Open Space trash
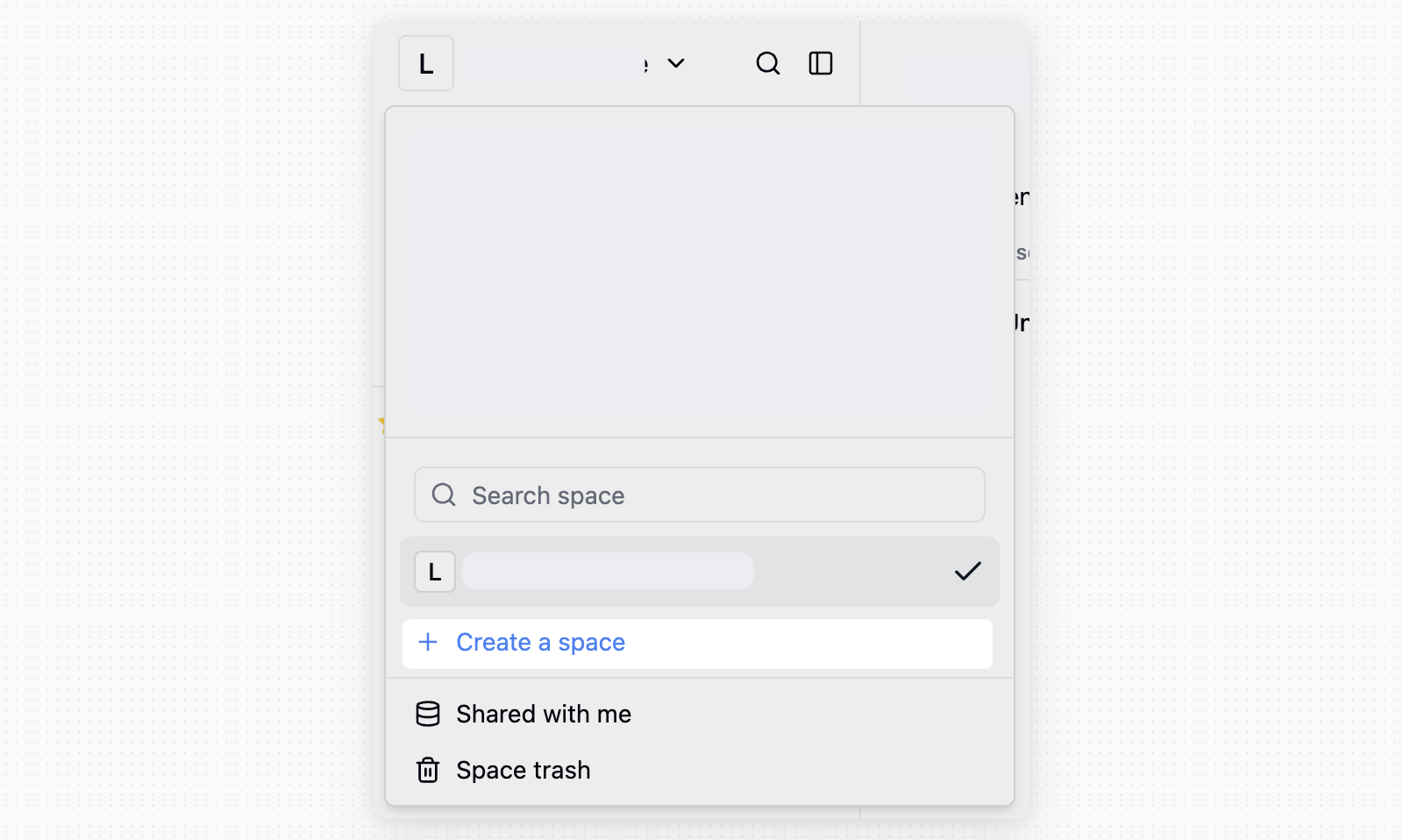 point(700,770)
